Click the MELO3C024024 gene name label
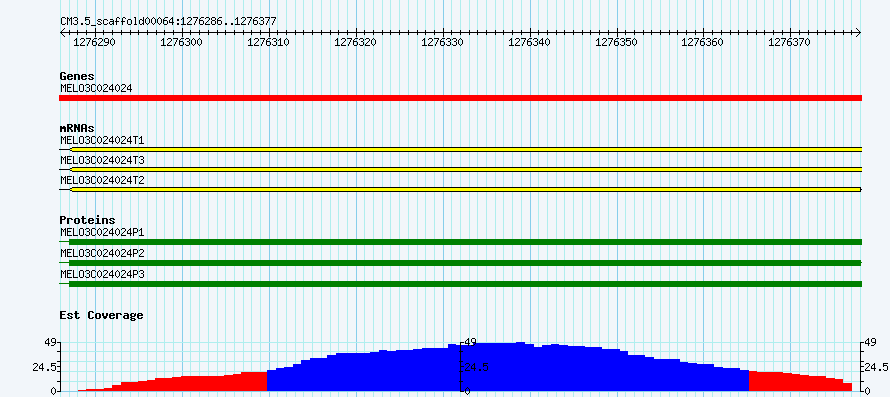This screenshot has height=397, width=890. point(96,88)
